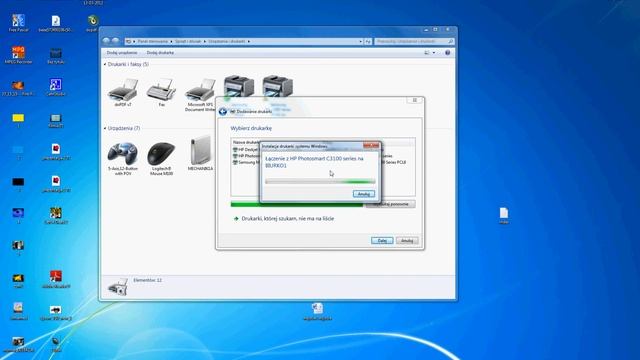Select the desktop file below the Explorer window

click(x=318, y=311)
